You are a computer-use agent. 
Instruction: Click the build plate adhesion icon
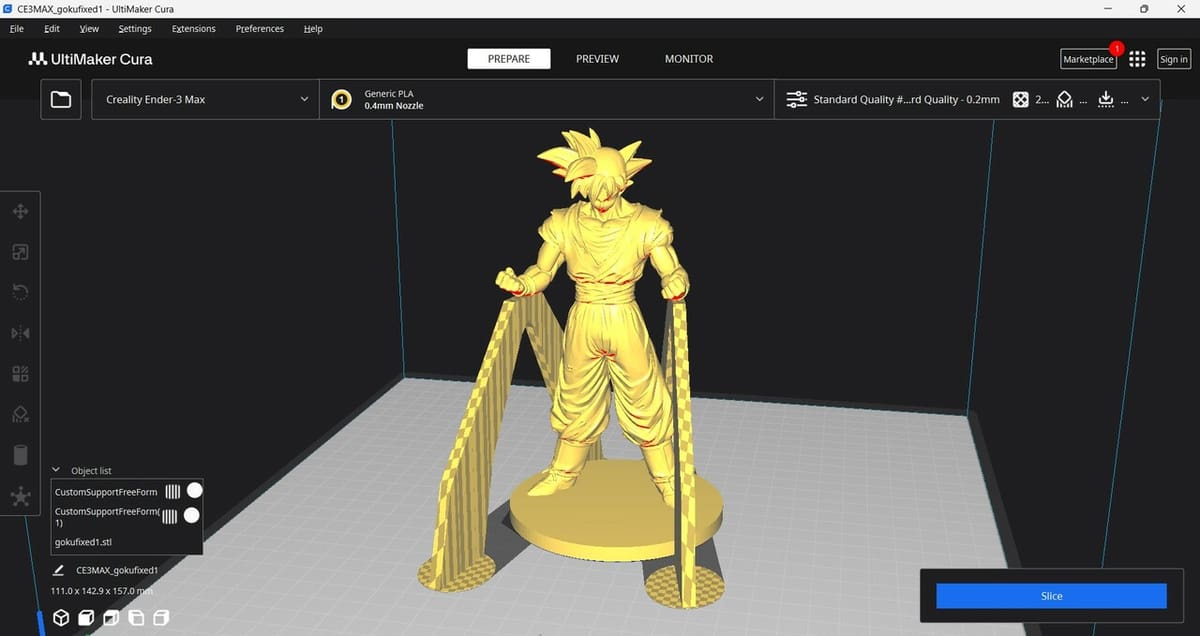point(1105,100)
